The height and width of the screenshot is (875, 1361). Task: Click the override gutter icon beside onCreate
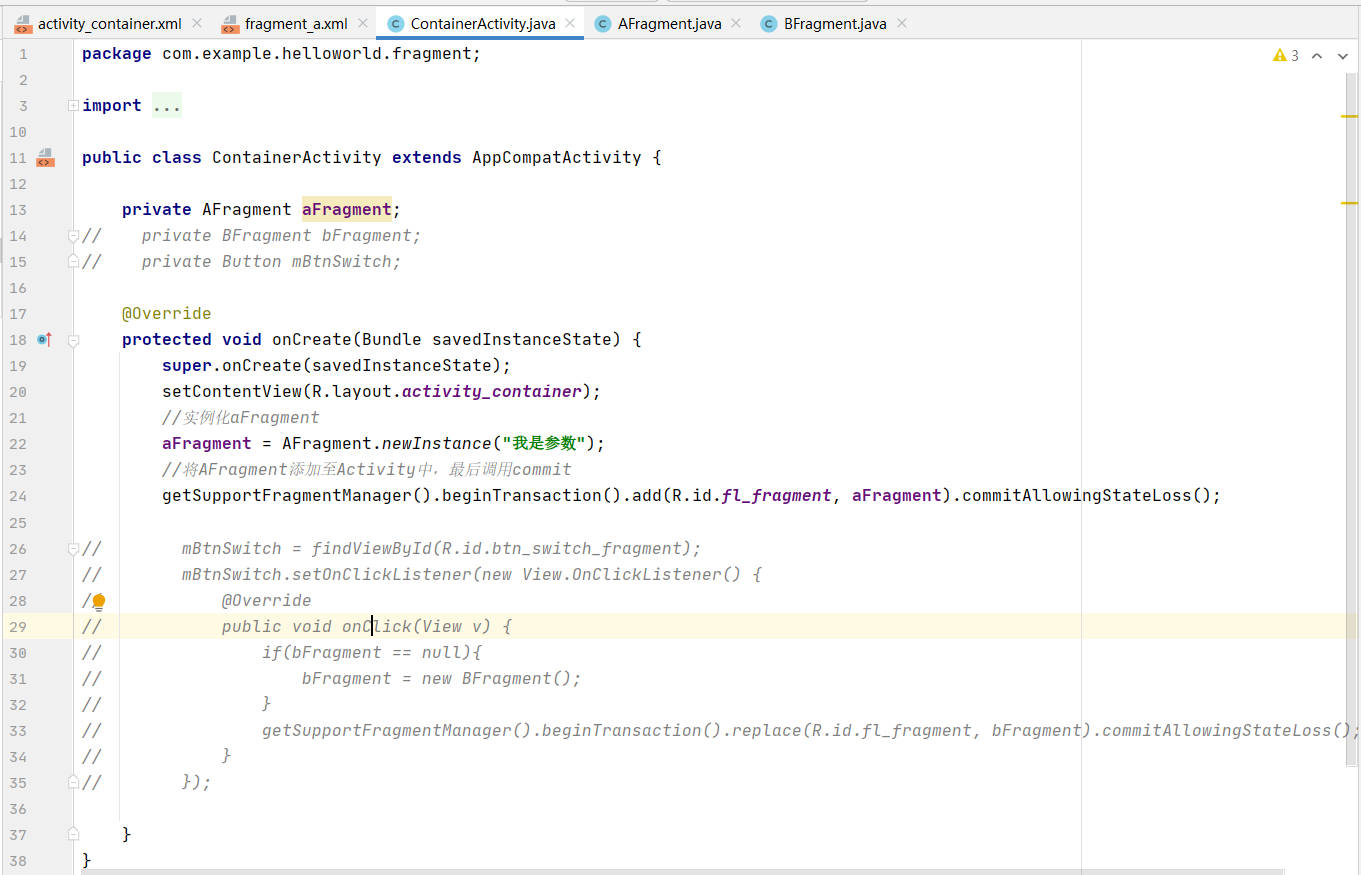(44, 340)
